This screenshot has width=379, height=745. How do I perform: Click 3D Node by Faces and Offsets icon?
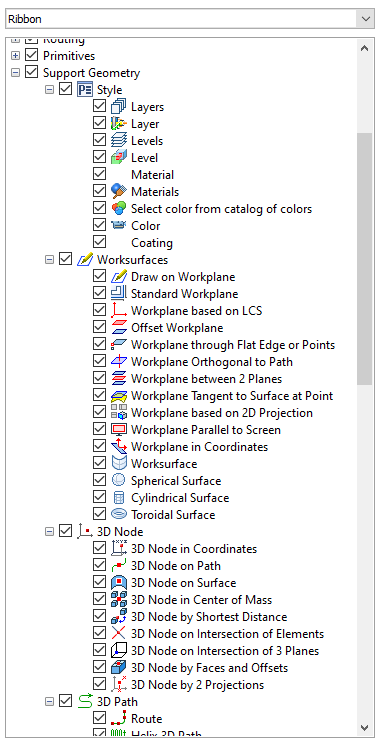(x=118, y=668)
